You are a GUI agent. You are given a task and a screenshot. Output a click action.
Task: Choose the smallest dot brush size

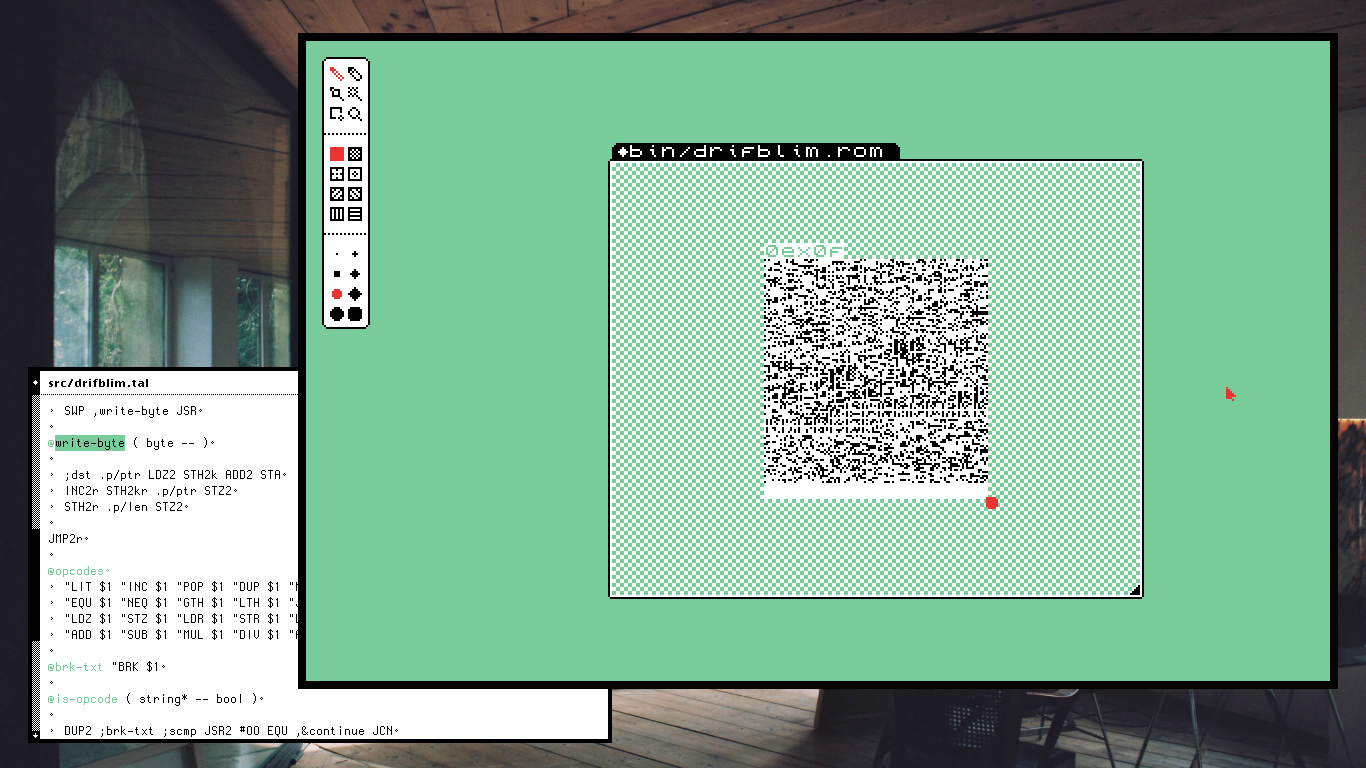pyautogui.click(x=337, y=254)
